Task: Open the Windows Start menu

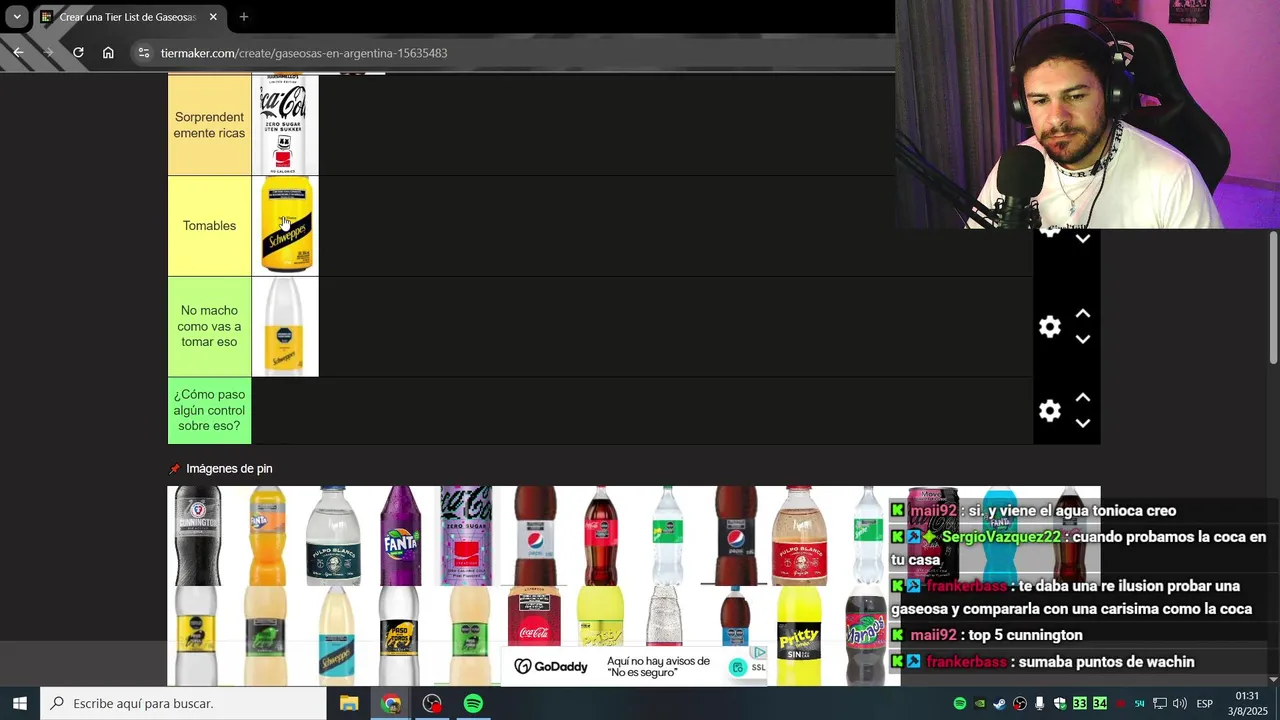Action: click(x=19, y=704)
